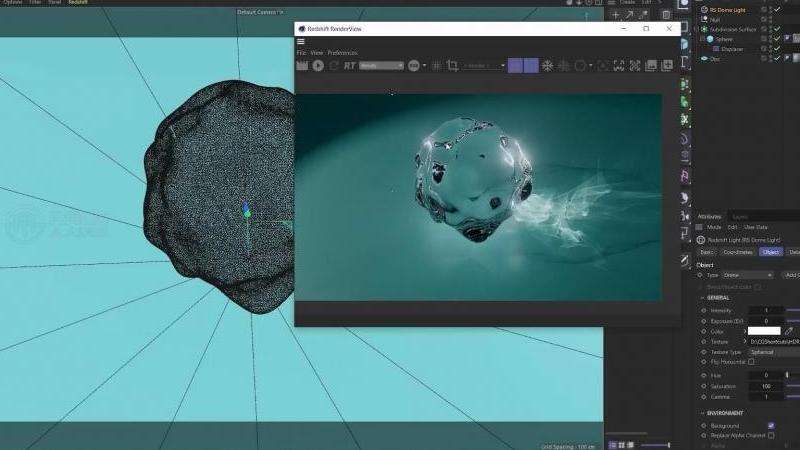Click the add snapshot icon in RenderView
The image size is (800, 450).
[667, 65]
